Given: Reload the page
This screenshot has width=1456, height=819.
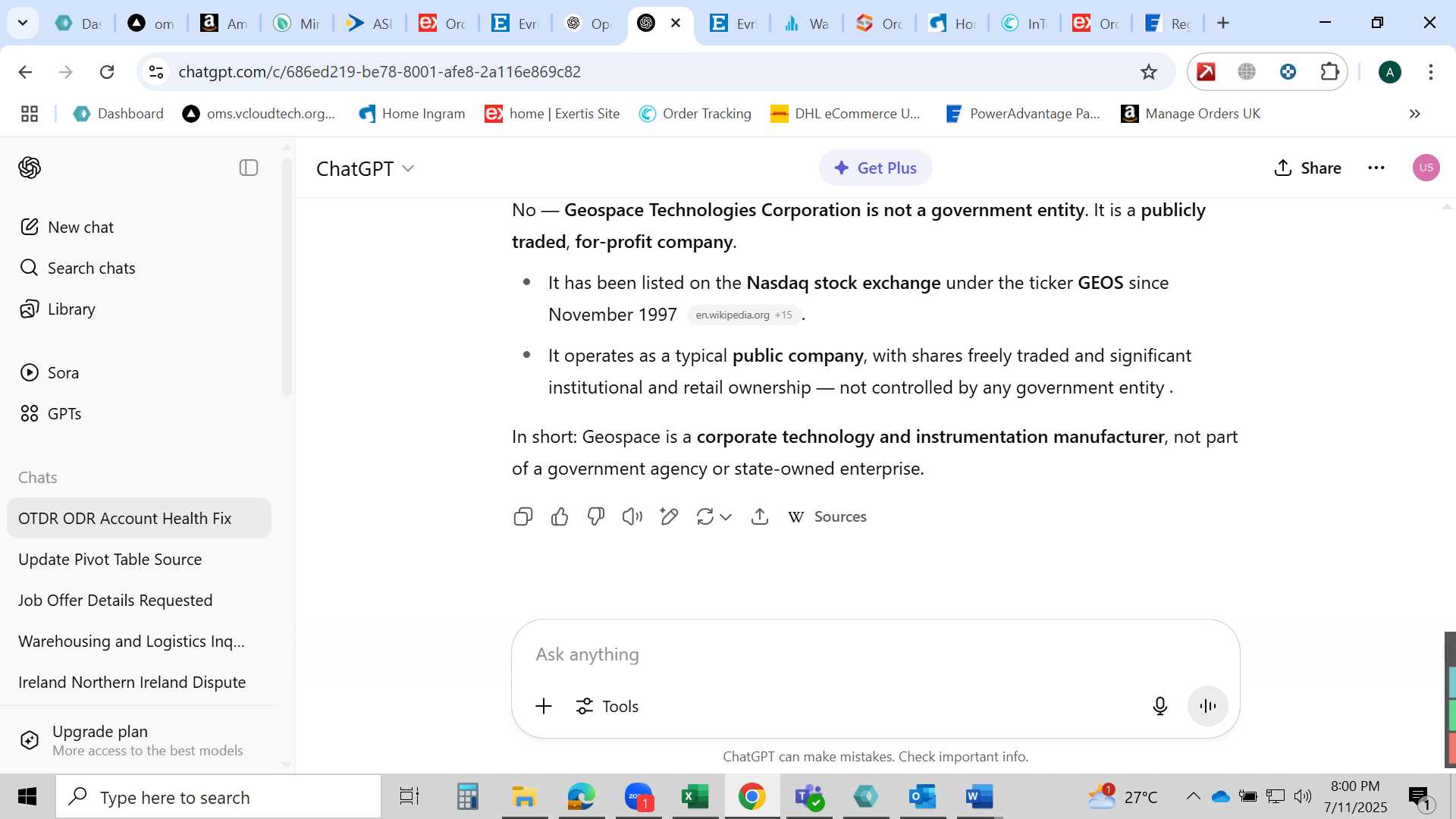Looking at the screenshot, I should (107, 72).
